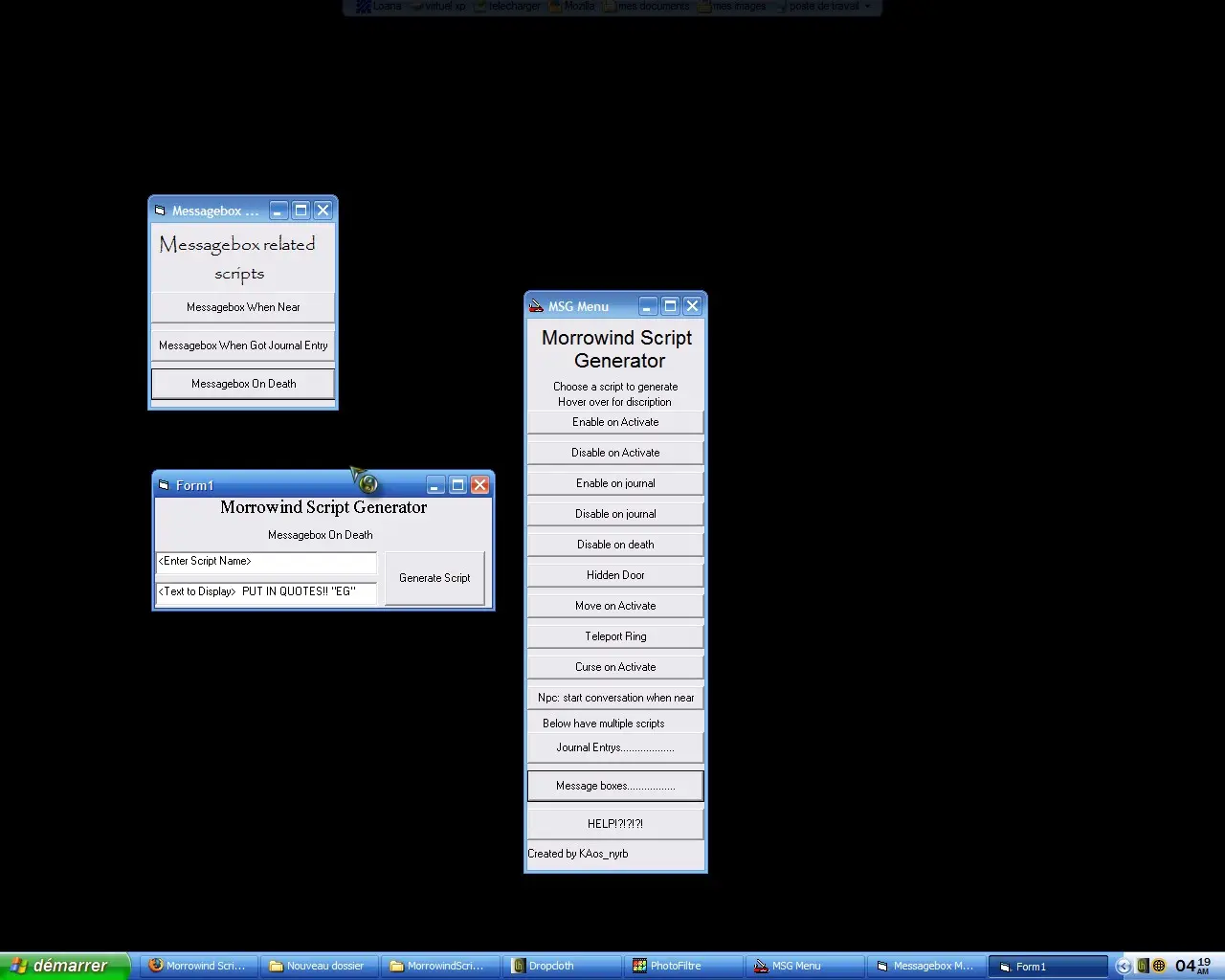Pick the Disable on journal script

[615, 514]
